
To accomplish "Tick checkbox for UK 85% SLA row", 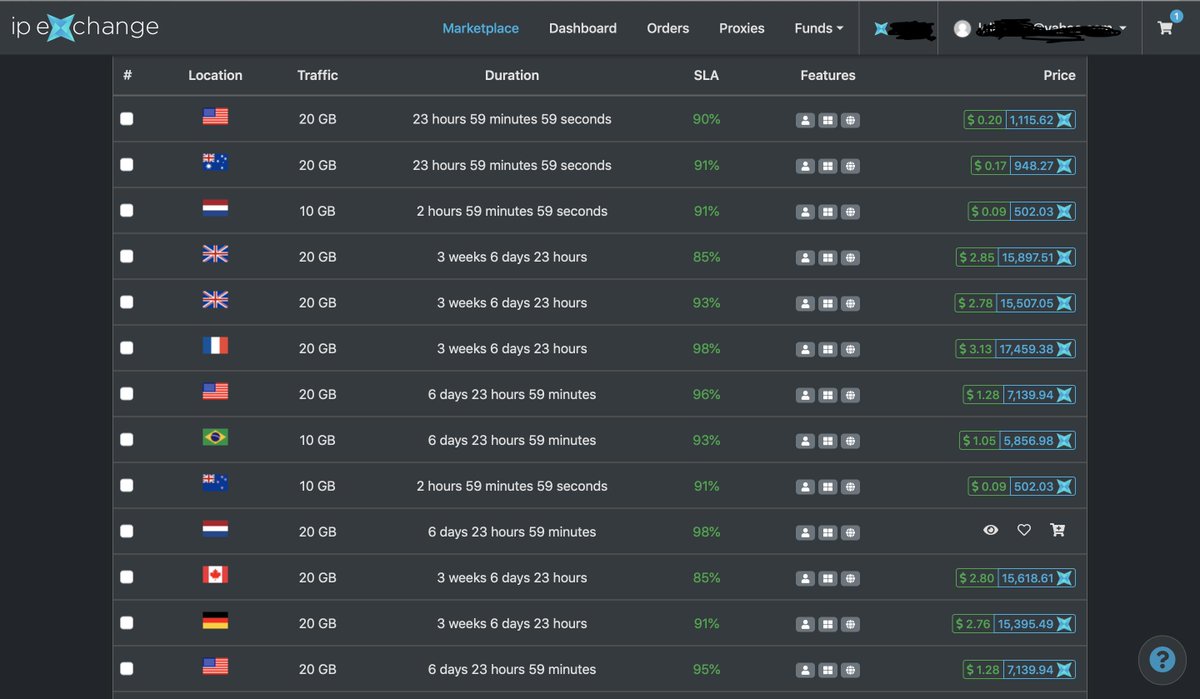I will click(x=126, y=257).
